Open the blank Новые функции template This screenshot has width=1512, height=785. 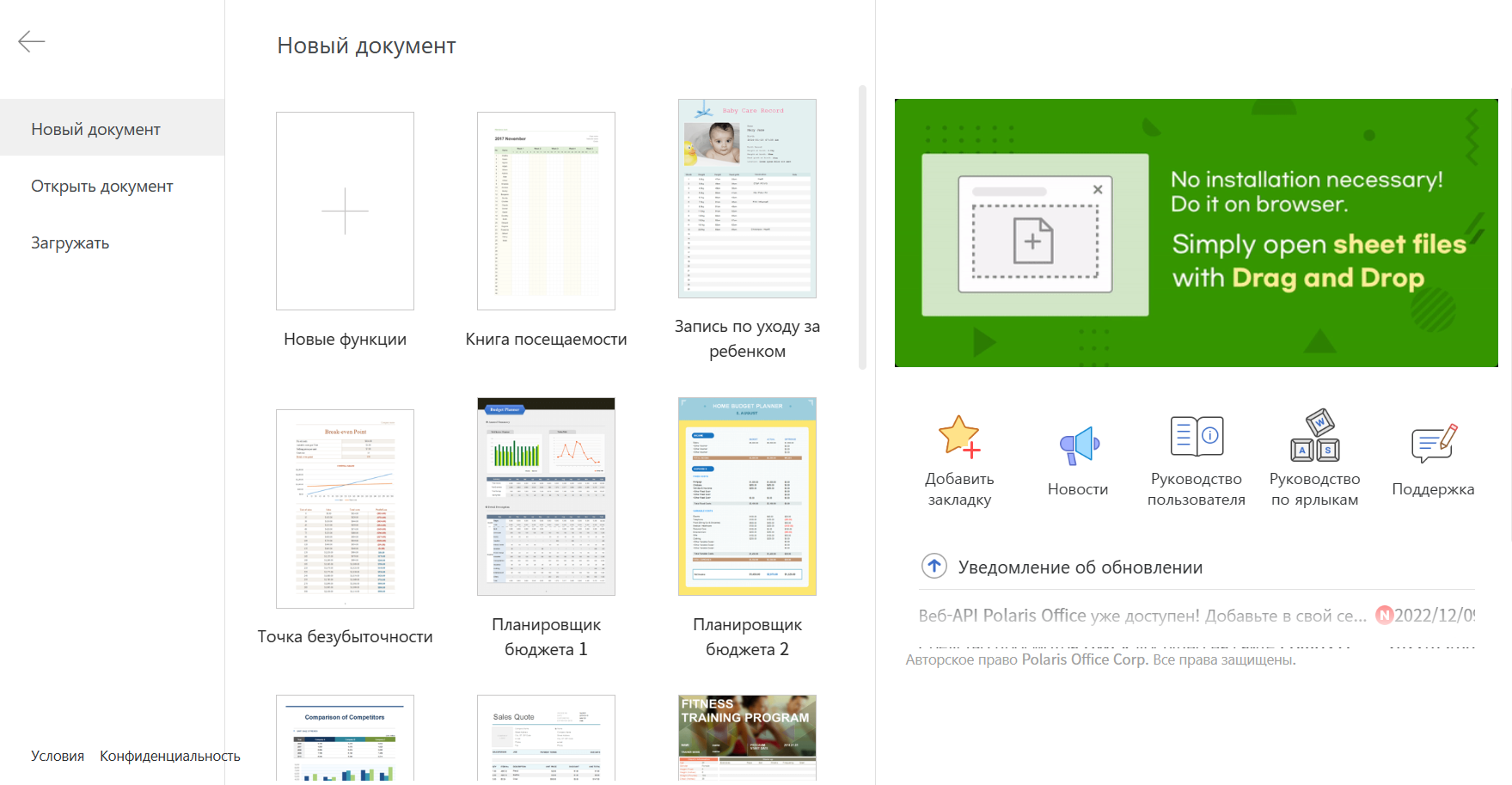pyautogui.click(x=345, y=211)
